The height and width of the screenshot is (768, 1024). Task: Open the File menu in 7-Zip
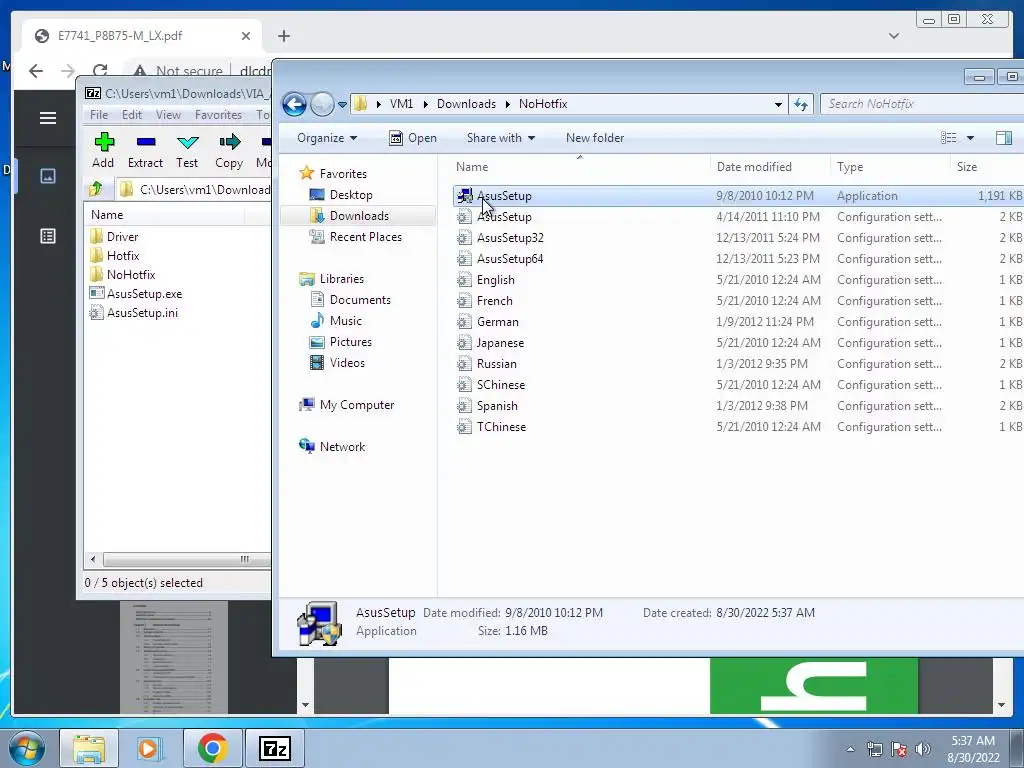[x=99, y=114]
